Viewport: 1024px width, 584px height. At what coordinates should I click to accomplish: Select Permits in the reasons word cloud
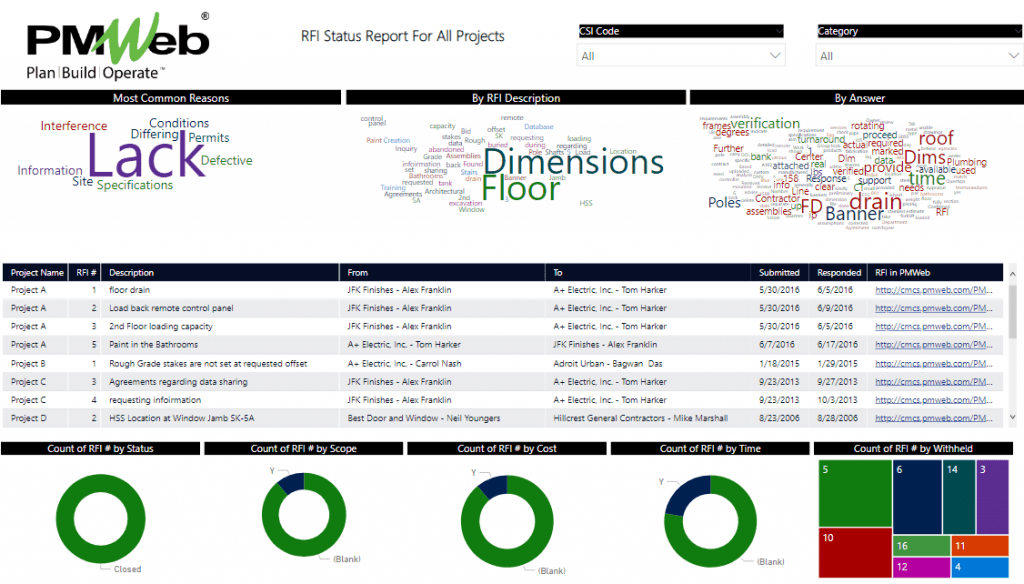[x=209, y=138]
